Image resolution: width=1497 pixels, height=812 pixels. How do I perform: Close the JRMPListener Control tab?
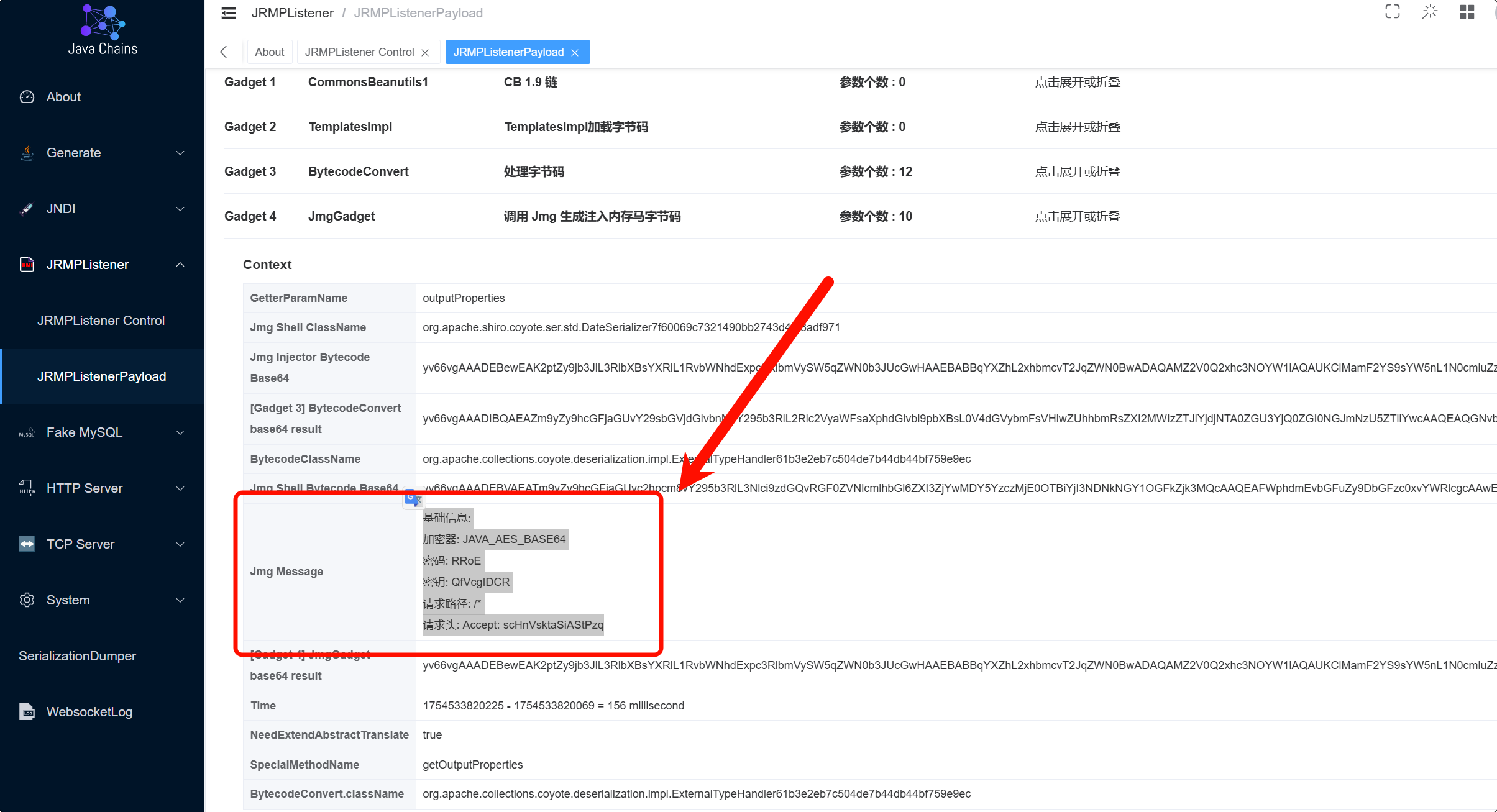pyautogui.click(x=425, y=53)
